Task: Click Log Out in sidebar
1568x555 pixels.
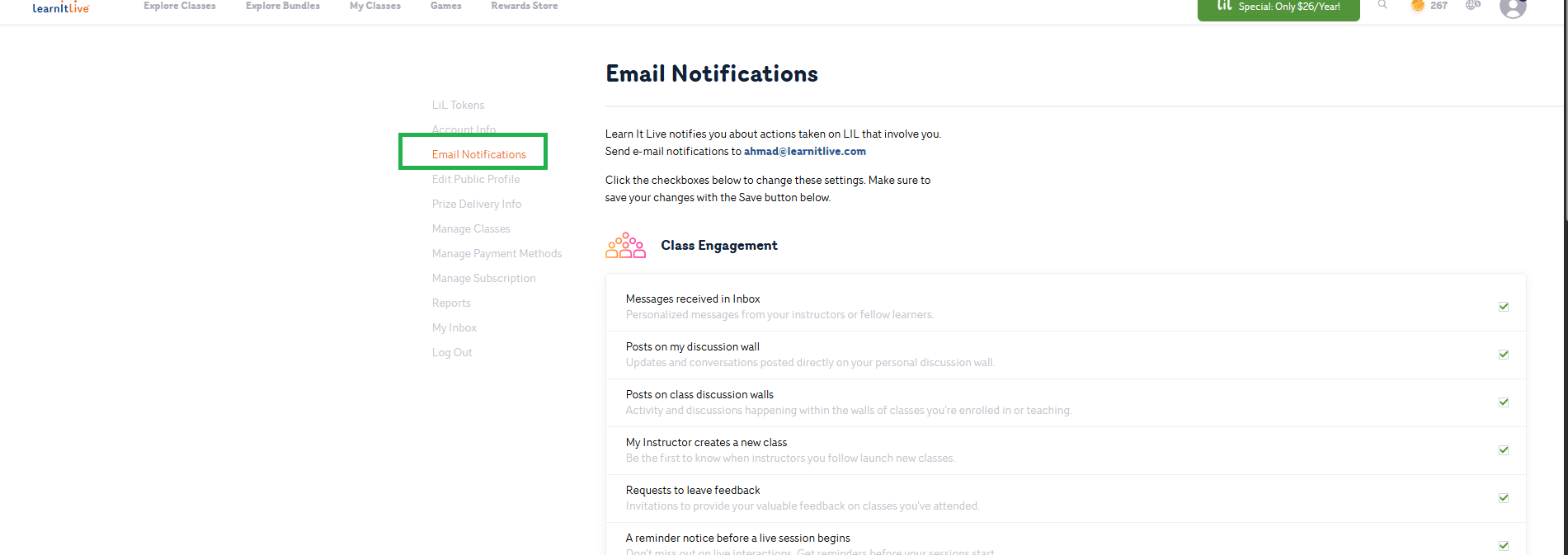Action: (x=452, y=353)
